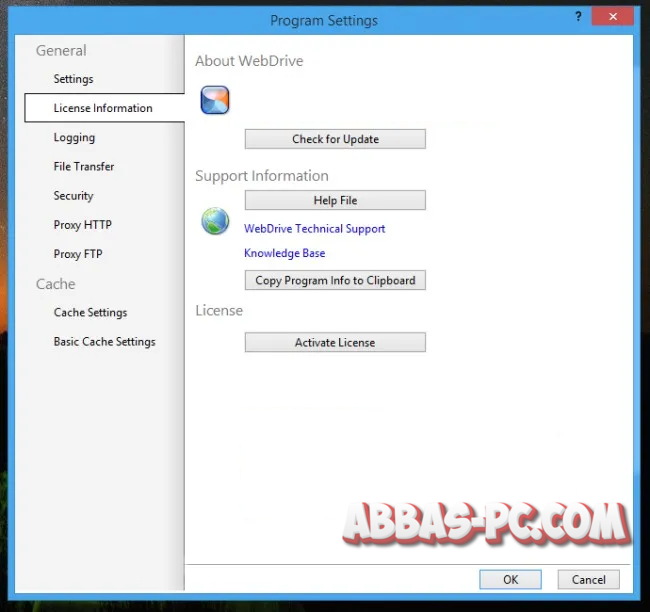This screenshot has width=650, height=612.
Task: Open File Transfer settings
Action: 84,166
